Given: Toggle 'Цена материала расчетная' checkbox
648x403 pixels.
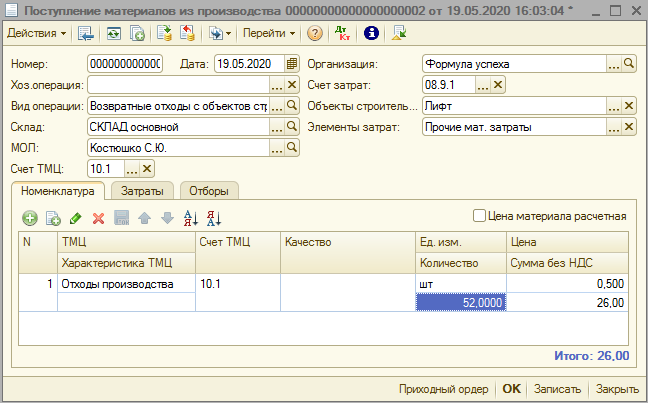Looking at the screenshot, I should [479, 215].
